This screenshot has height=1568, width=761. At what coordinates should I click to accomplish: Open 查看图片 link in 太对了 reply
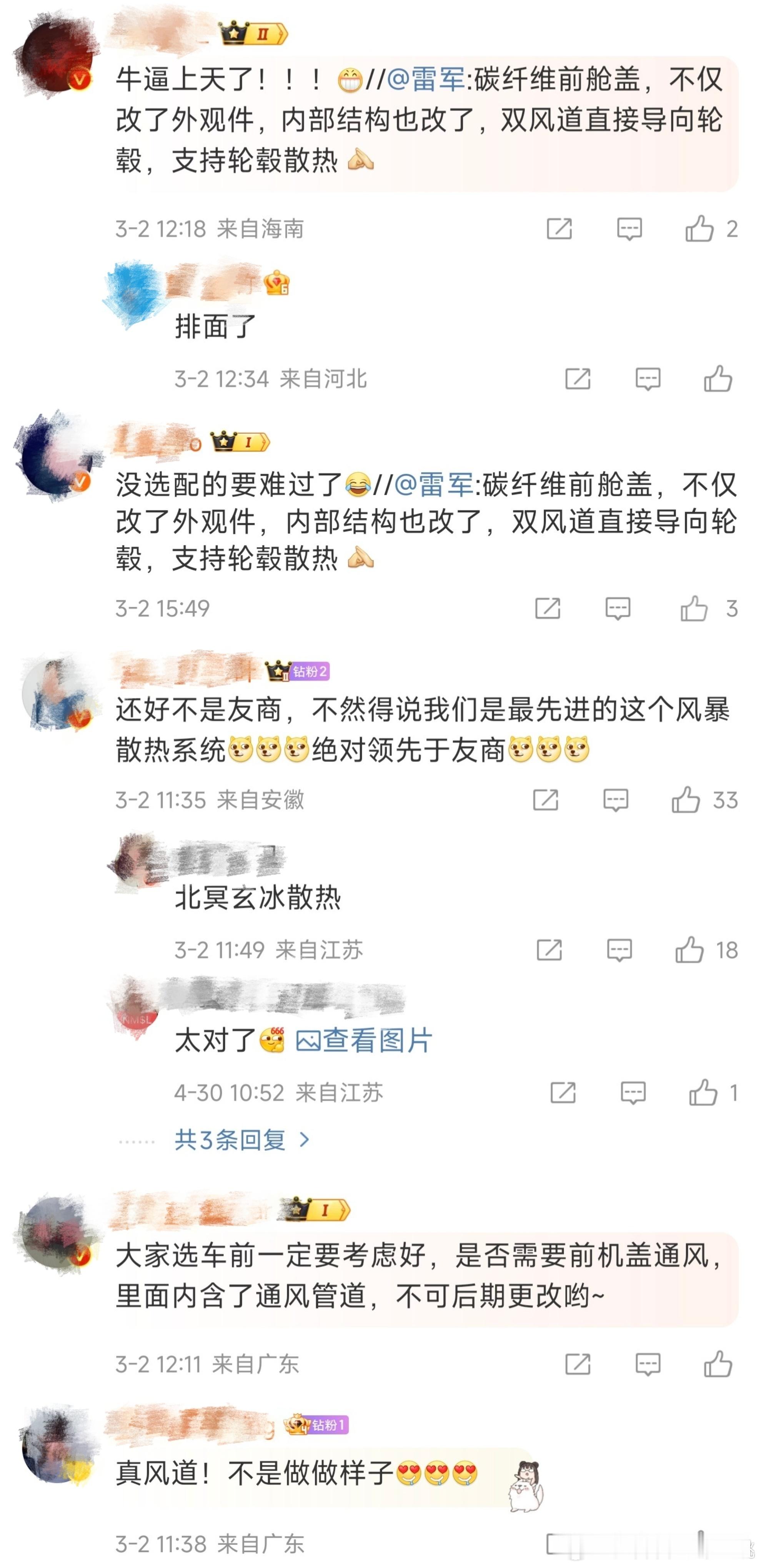(x=364, y=1040)
